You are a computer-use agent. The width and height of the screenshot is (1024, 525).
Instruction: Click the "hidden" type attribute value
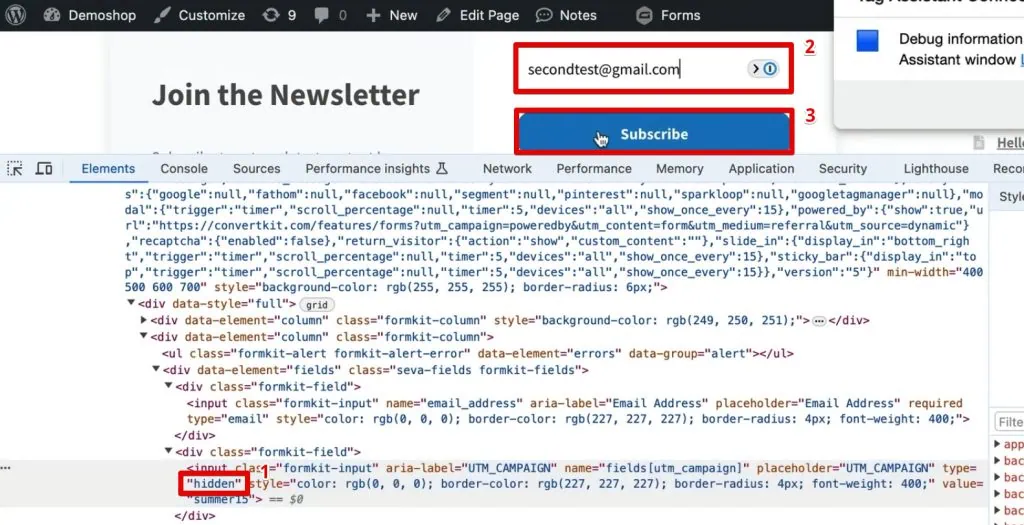[214, 484]
